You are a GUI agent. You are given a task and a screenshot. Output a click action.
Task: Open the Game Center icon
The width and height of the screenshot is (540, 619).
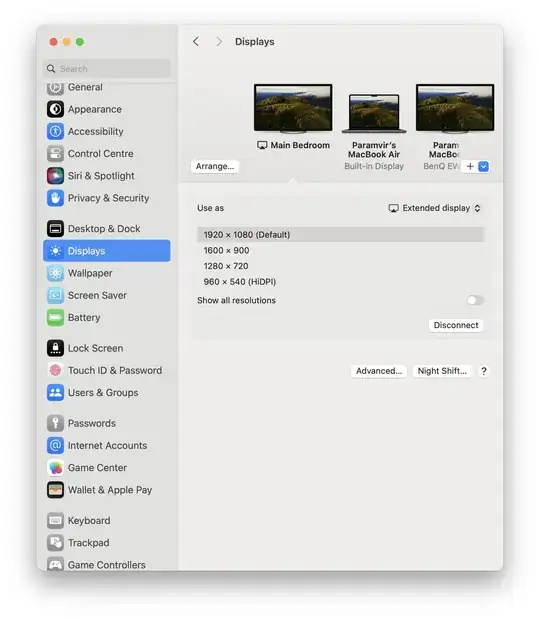[x=55, y=468]
